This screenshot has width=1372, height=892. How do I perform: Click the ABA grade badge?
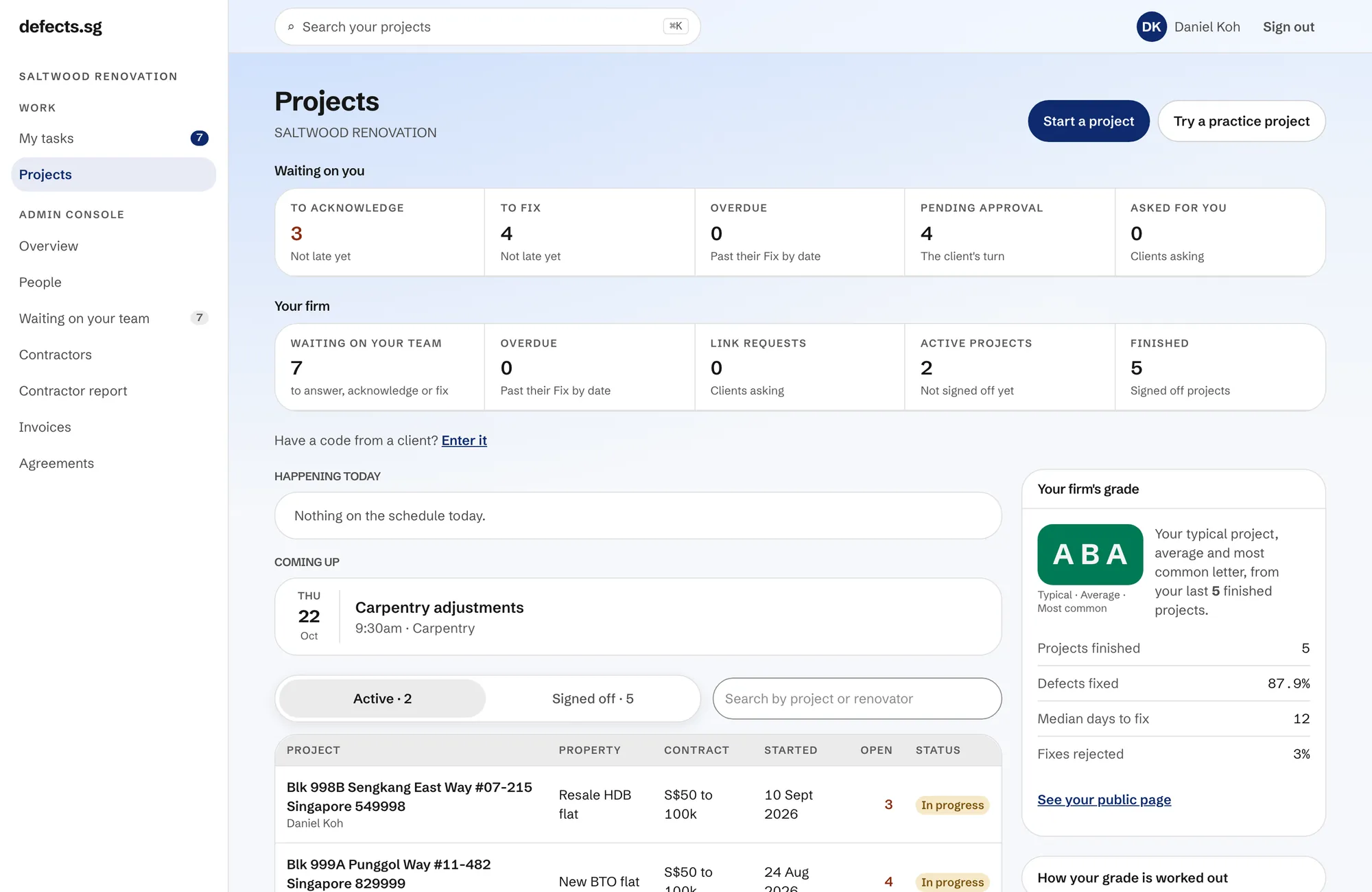(x=1090, y=554)
